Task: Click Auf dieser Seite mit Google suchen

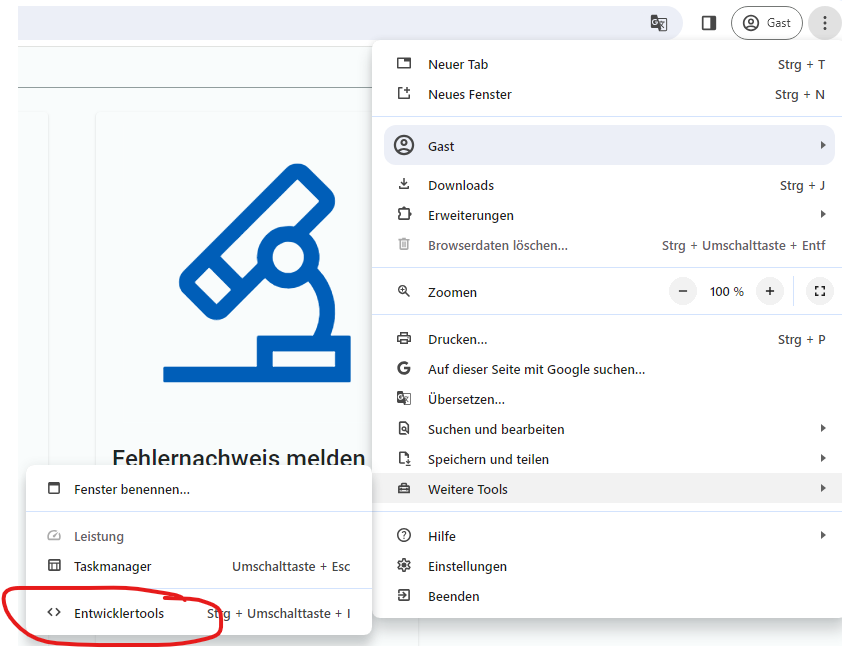Action: click(536, 369)
